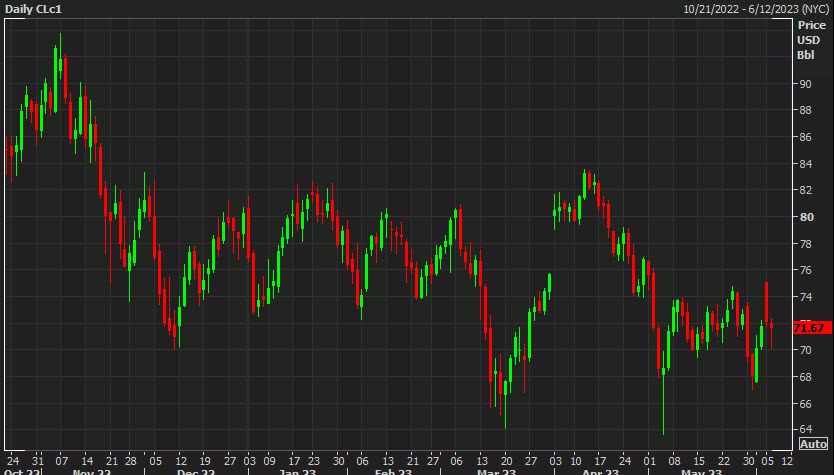The image size is (834, 475).
Task: Select the red 71.67 last price tag
Action: (812, 328)
